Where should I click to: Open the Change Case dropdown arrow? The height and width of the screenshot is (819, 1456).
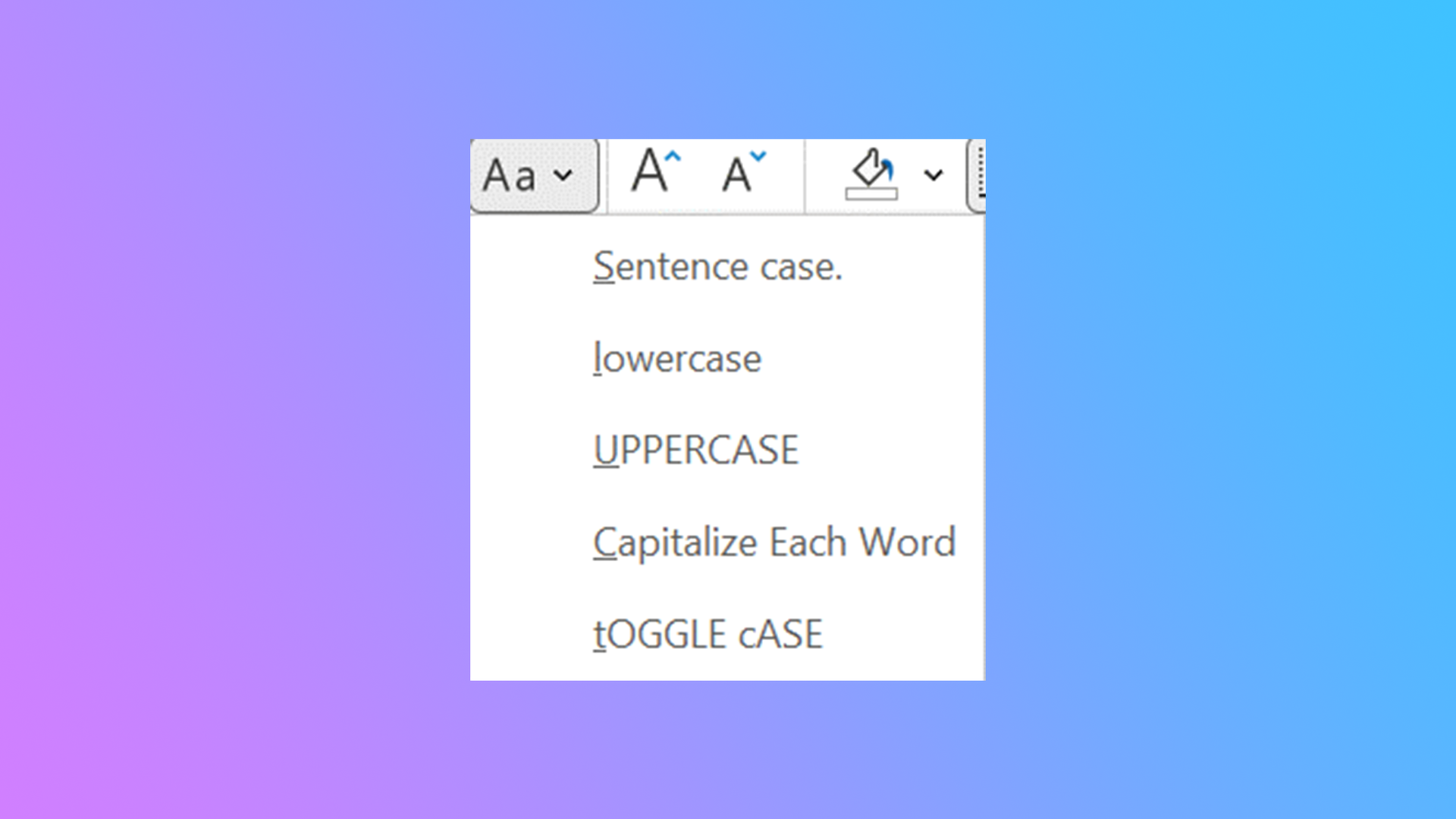tap(561, 176)
